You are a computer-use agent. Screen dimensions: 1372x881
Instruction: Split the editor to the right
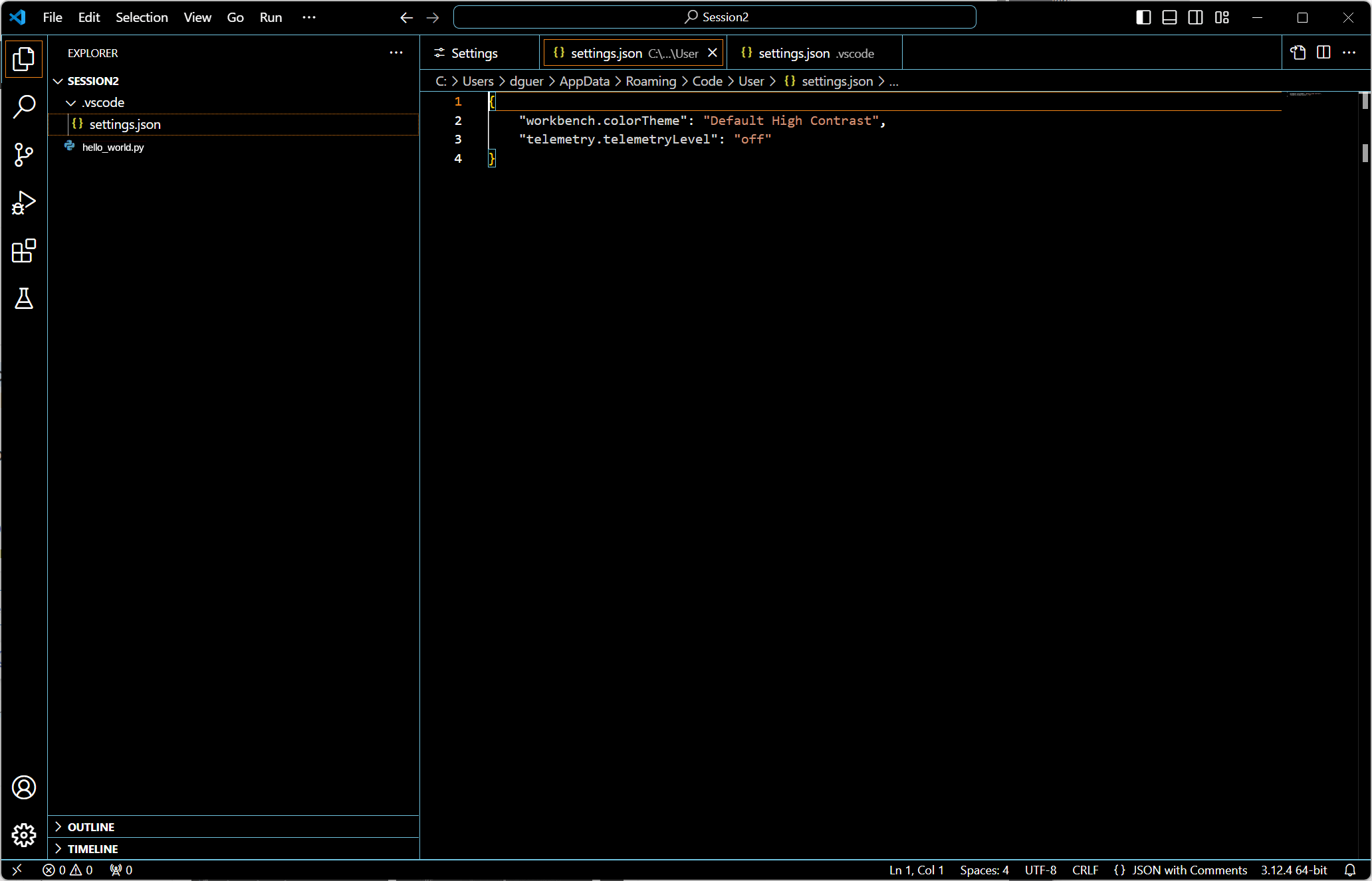click(1323, 52)
